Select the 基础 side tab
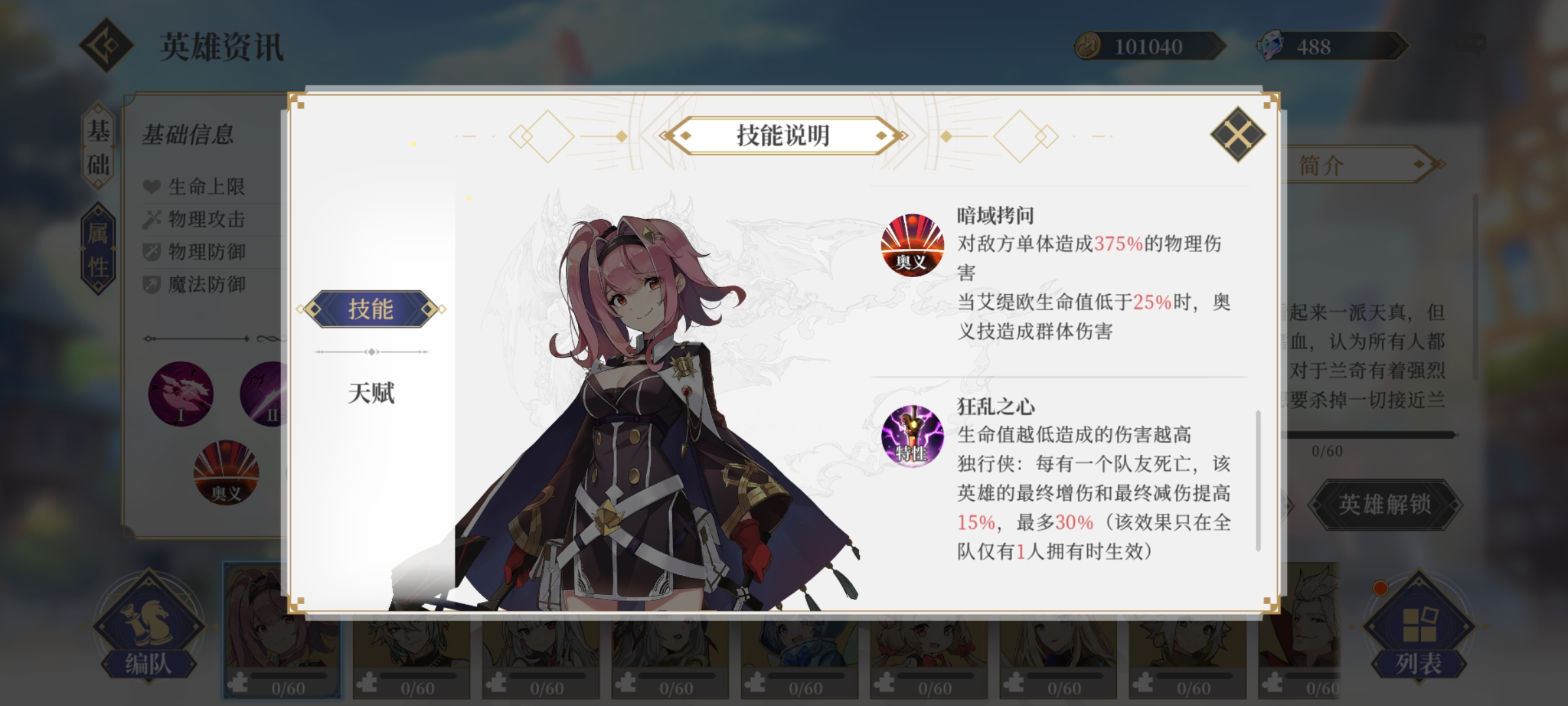Image resolution: width=1568 pixels, height=706 pixels. pyautogui.click(x=98, y=148)
